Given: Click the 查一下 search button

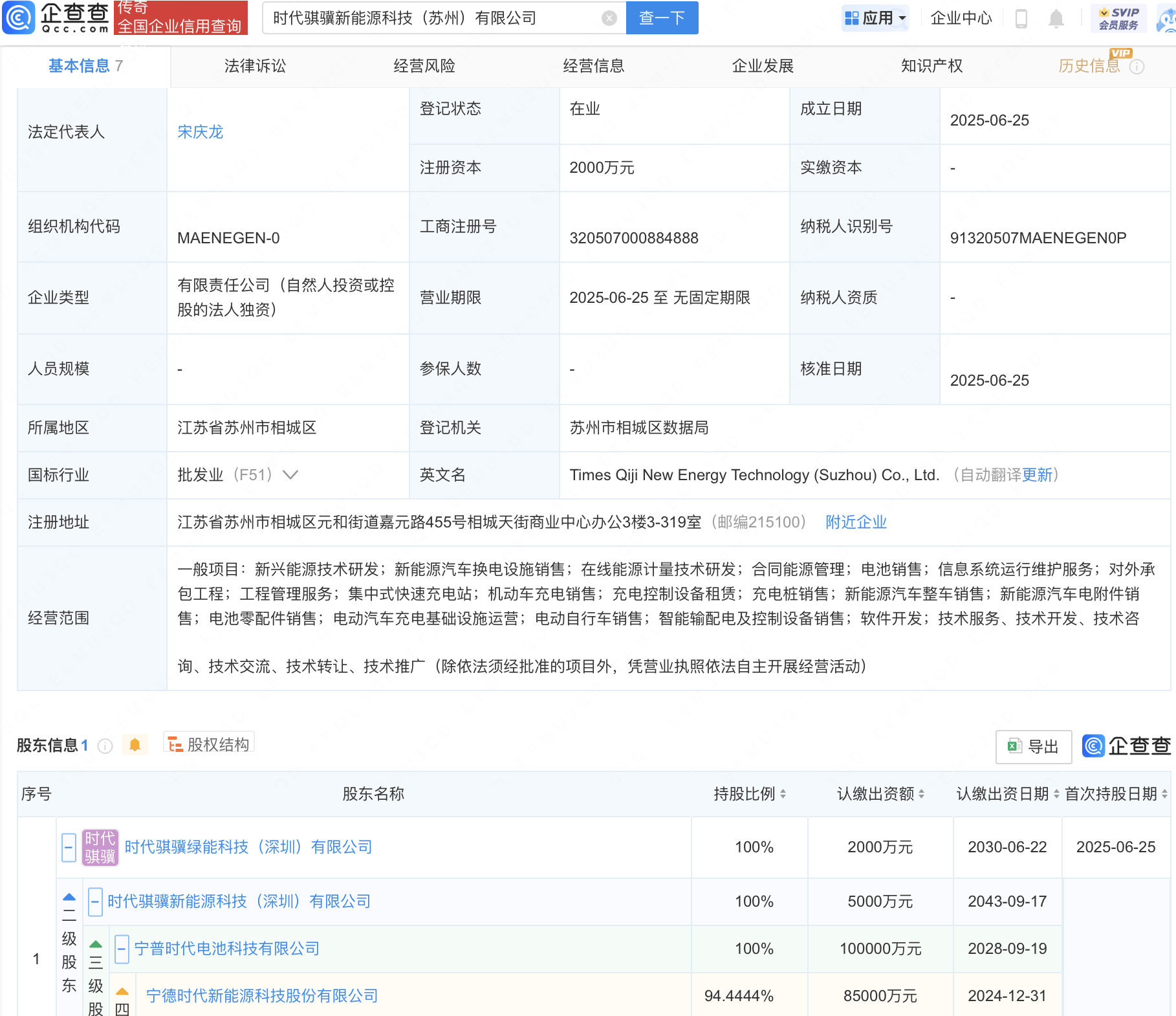Looking at the screenshot, I should coord(662,18).
